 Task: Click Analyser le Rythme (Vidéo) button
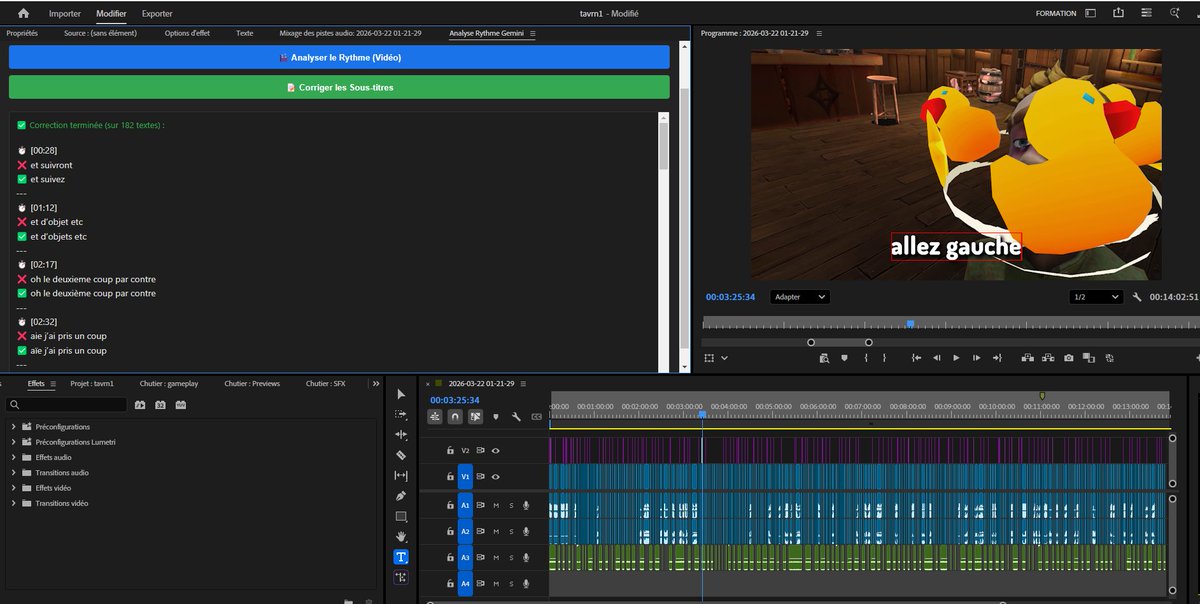[x=339, y=57]
